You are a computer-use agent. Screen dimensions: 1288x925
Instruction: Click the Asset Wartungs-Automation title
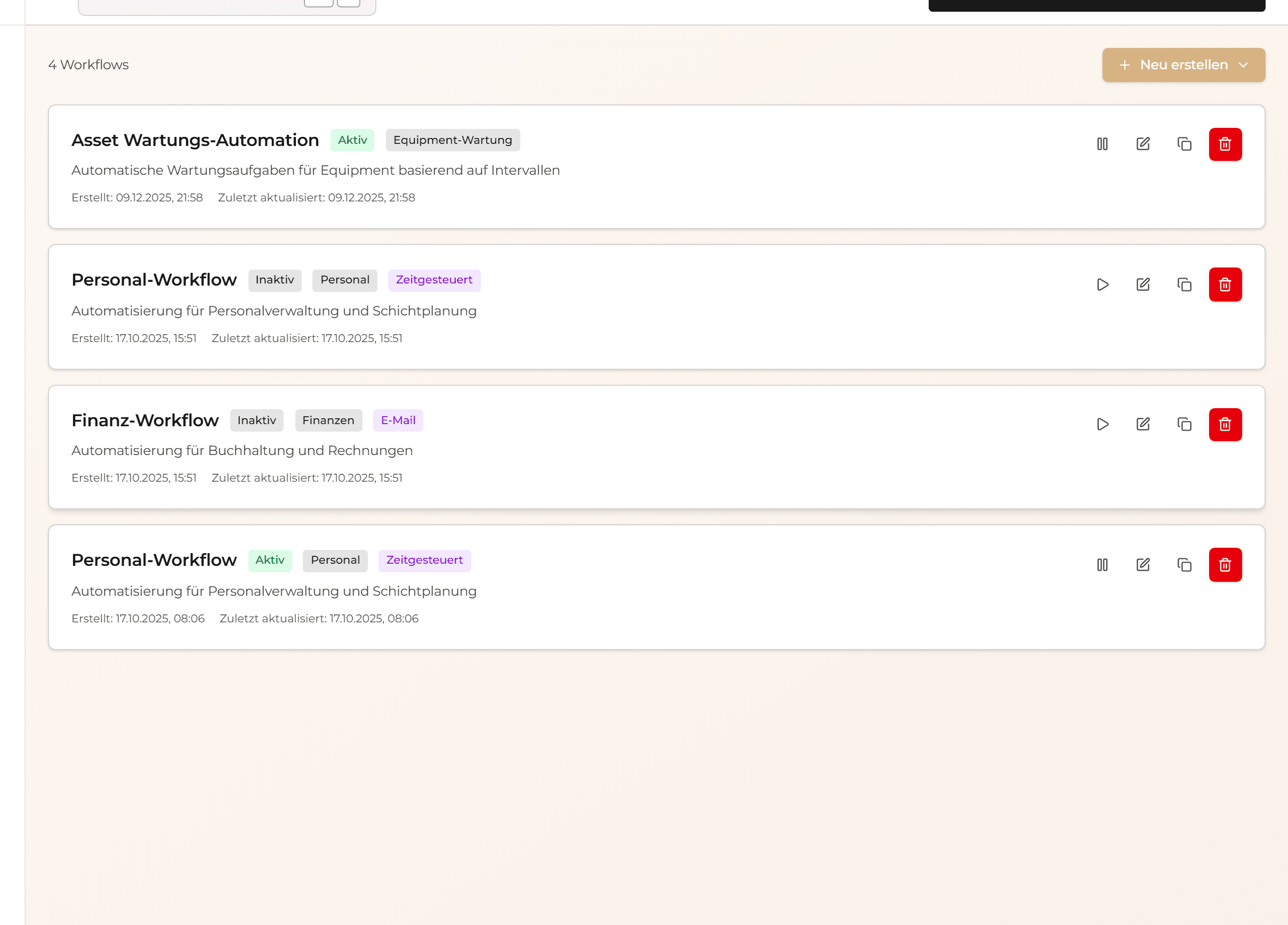tap(195, 140)
